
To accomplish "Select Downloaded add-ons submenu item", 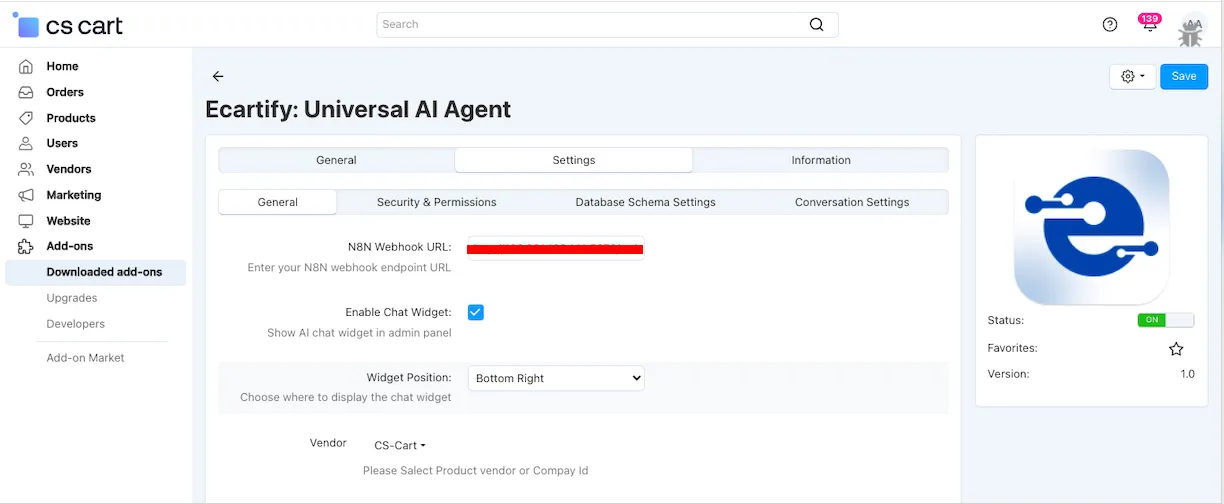I will tap(95, 272).
